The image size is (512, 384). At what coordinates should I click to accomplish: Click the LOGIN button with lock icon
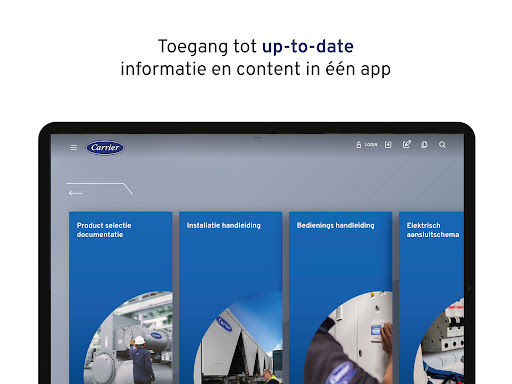(x=366, y=145)
